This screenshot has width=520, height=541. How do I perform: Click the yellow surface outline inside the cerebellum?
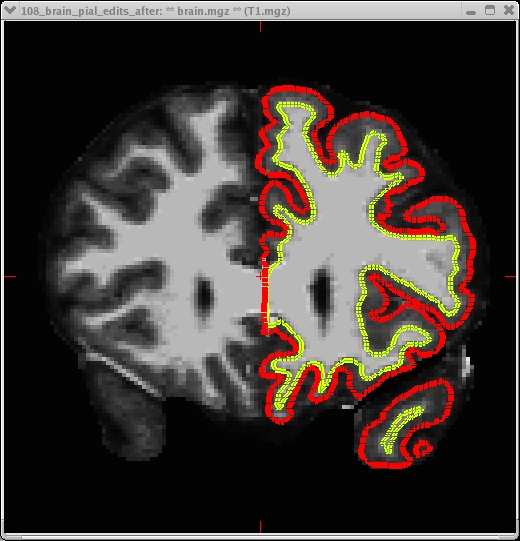point(401,430)
